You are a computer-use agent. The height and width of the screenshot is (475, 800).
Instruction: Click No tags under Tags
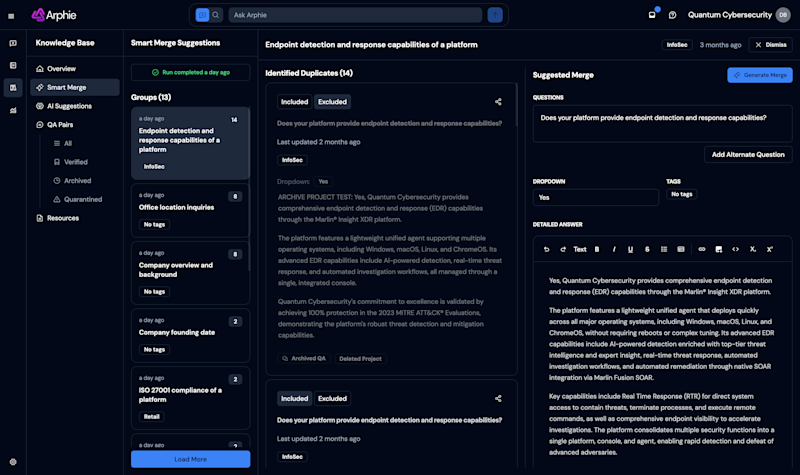682,194
